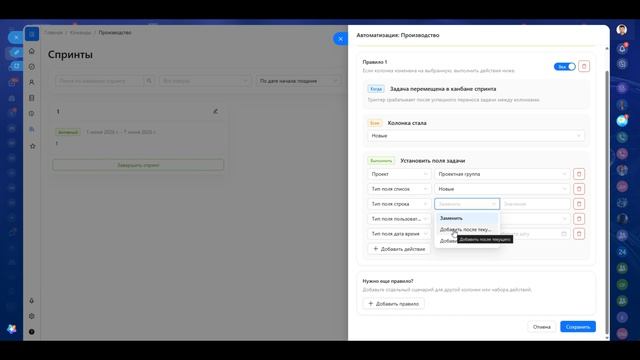Open the star favorites icon in sidebar
The image size is (640, 360).
(x=33, y=146)
